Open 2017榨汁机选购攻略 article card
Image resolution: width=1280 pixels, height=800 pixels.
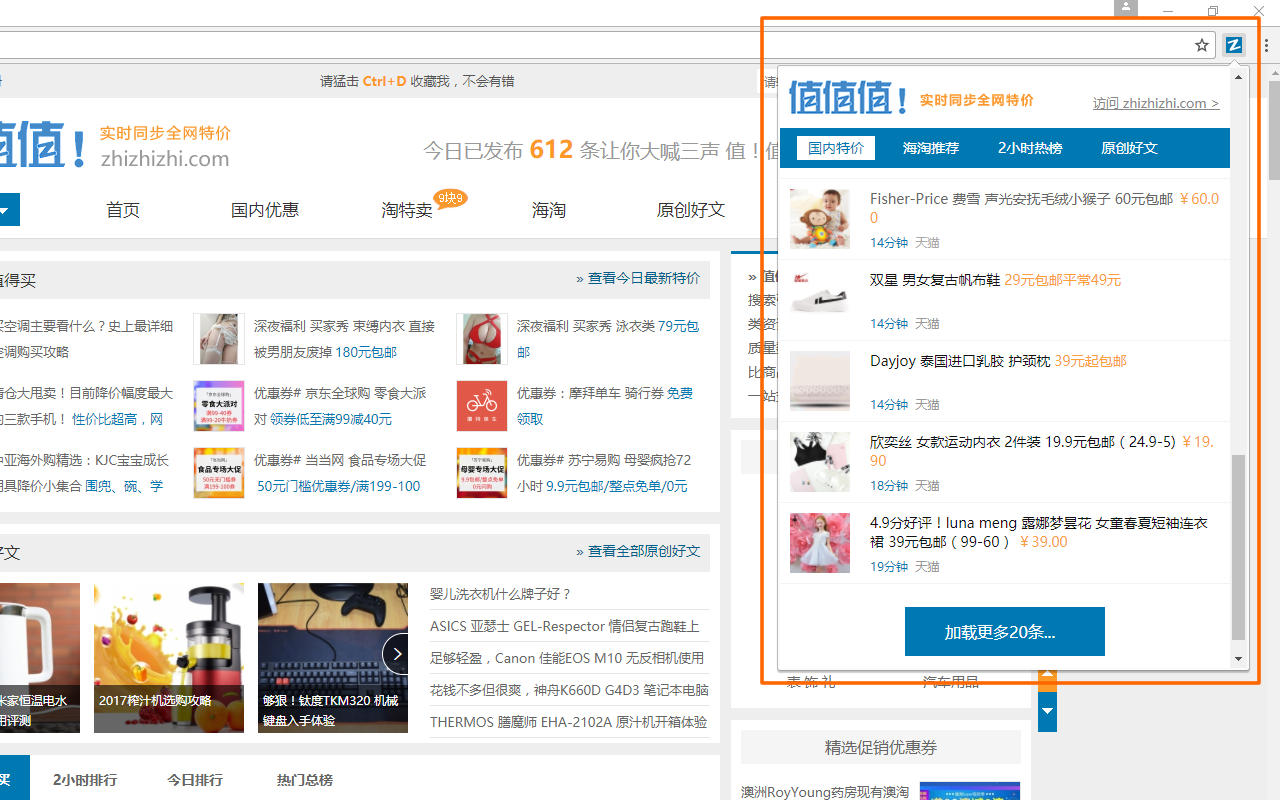(x=169, y=658)
